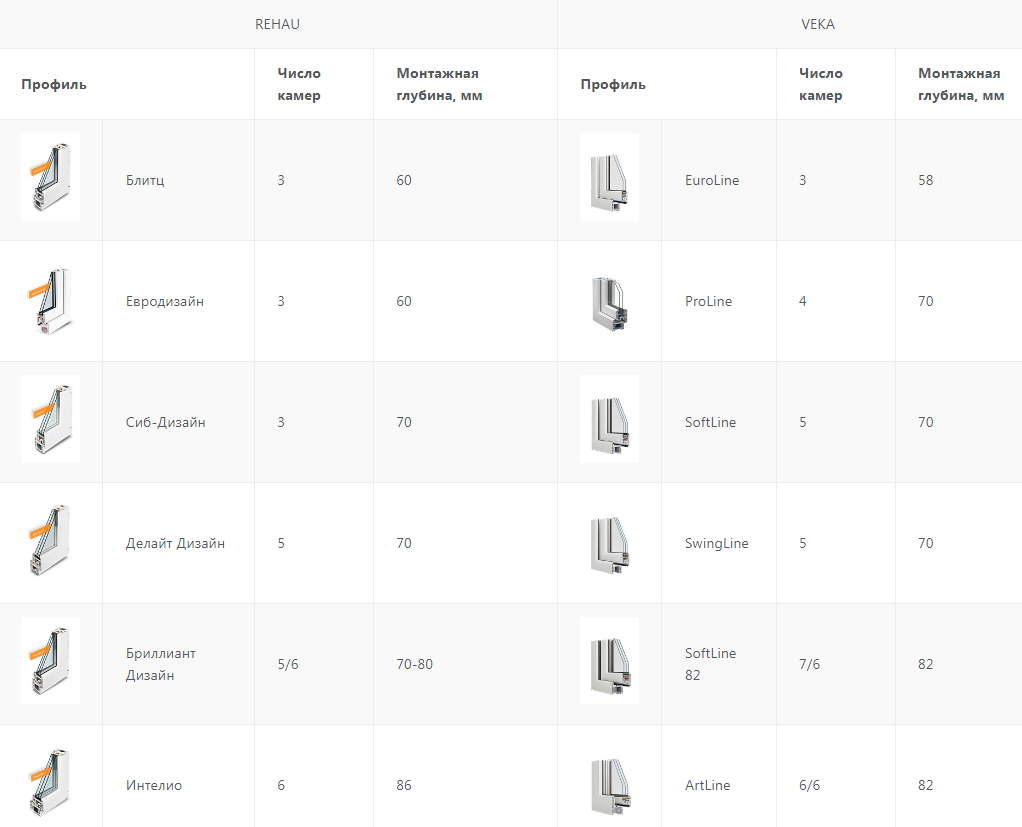1022x827 pixels.
Task: Click Евродизайн mounting depth value 60
Action: click(404, 301)
